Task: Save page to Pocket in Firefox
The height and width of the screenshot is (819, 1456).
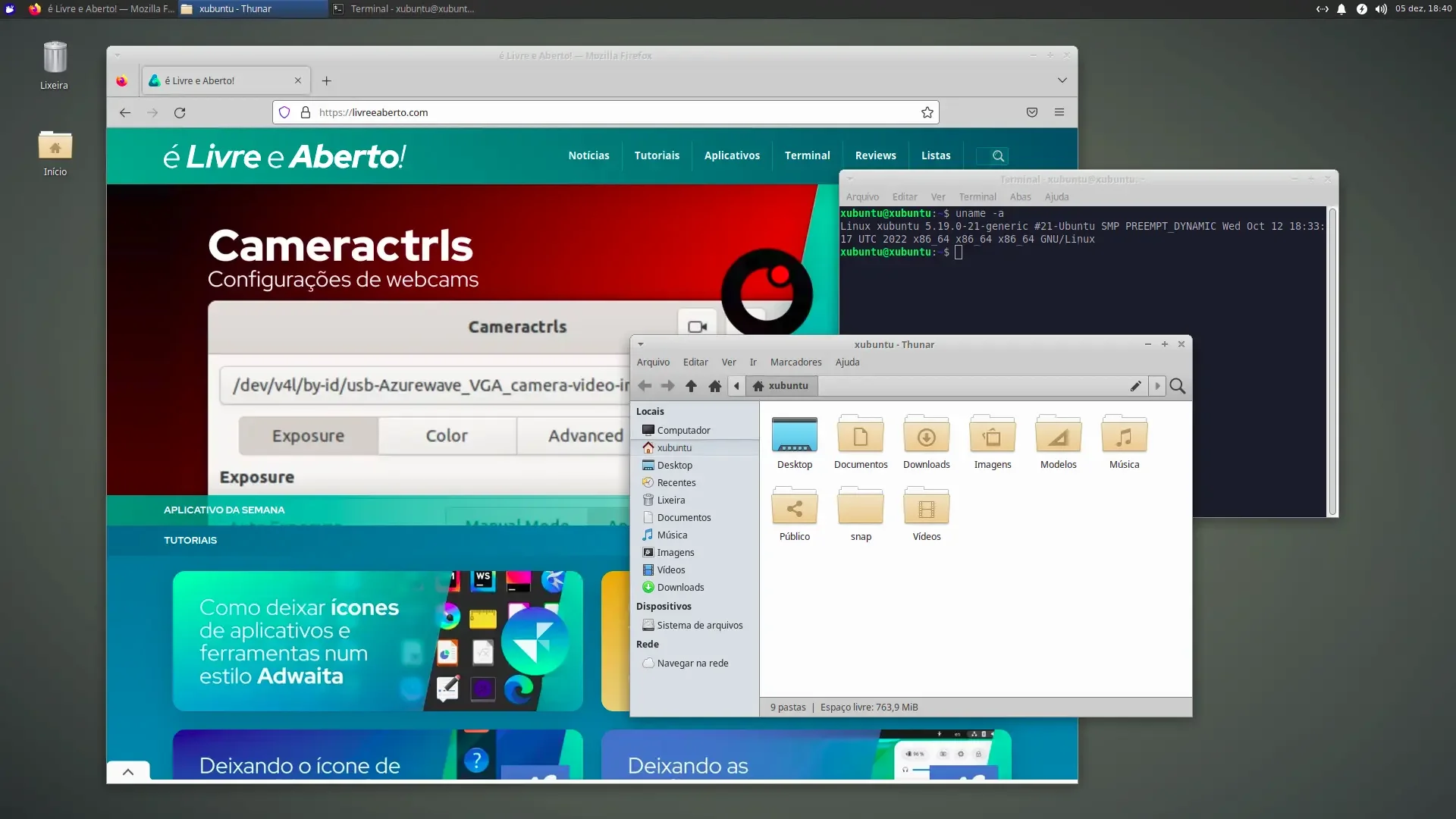Action: pos(1032,112)
